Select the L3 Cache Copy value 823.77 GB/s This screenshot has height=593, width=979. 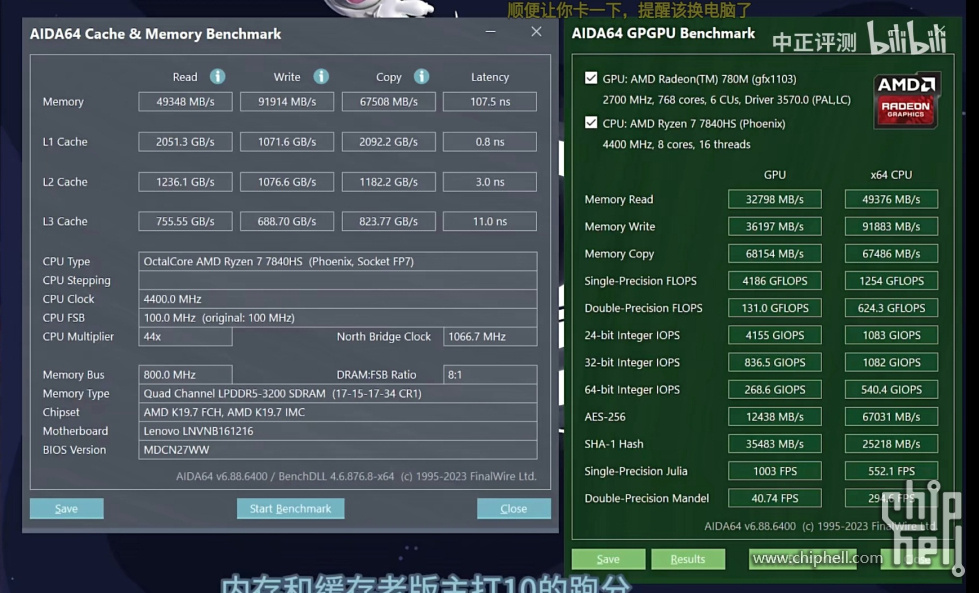(x=388, y=221)
